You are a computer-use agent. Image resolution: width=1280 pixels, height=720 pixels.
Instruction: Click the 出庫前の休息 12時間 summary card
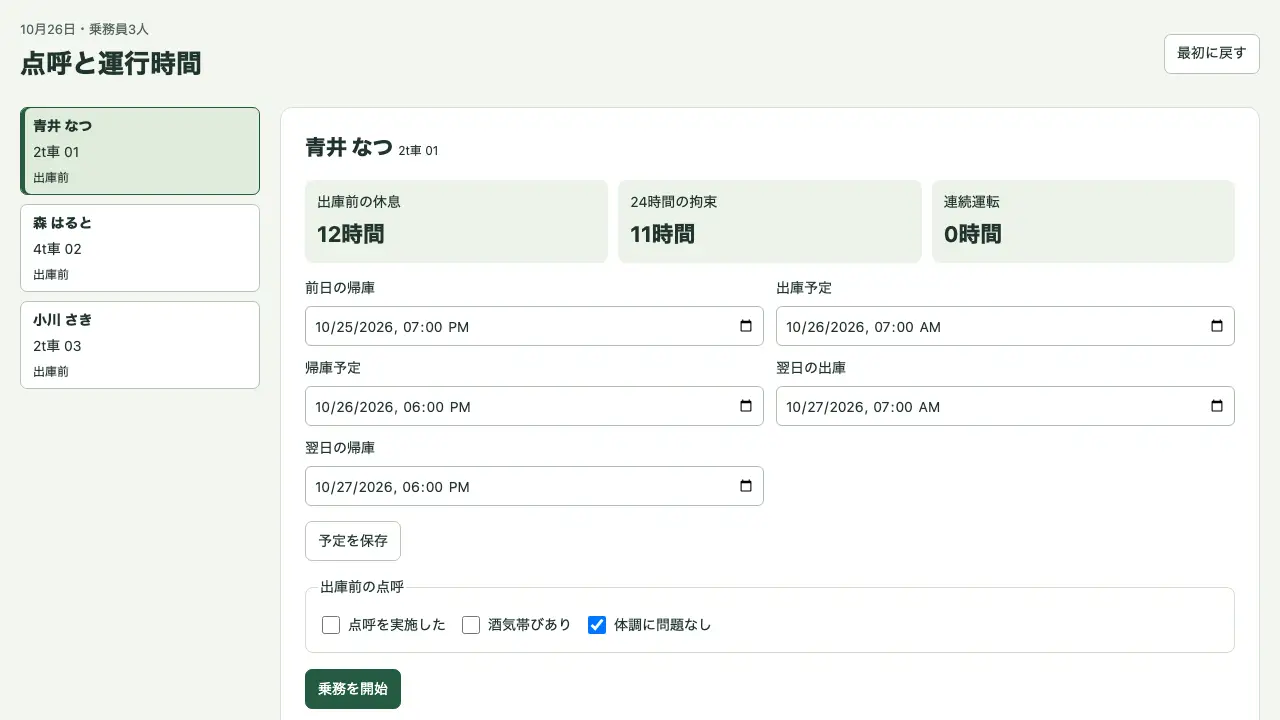point(456,221)
